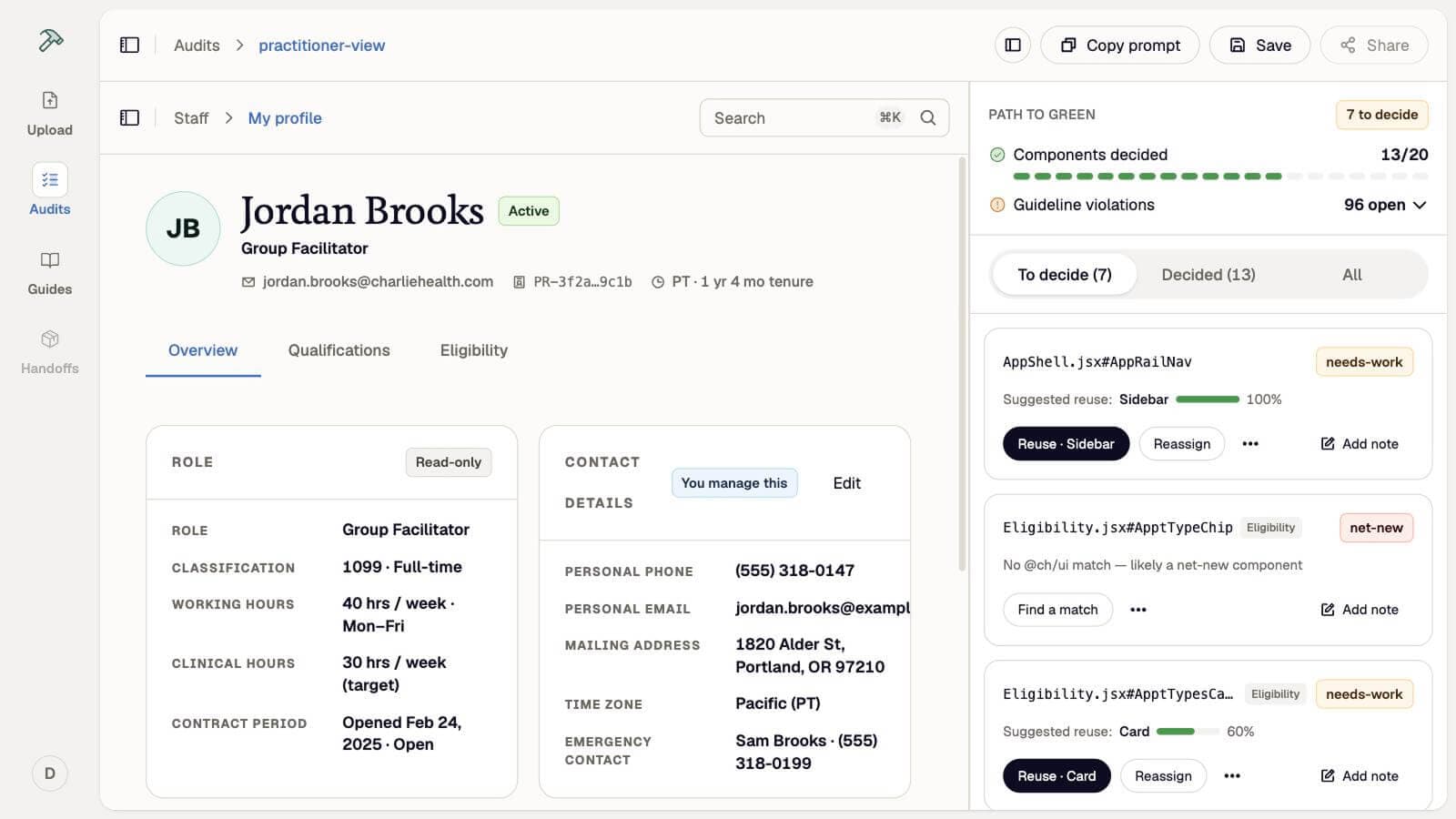Add note on the AppRailNav card
The image size is (1456, 819).
tap(1360, 444)
